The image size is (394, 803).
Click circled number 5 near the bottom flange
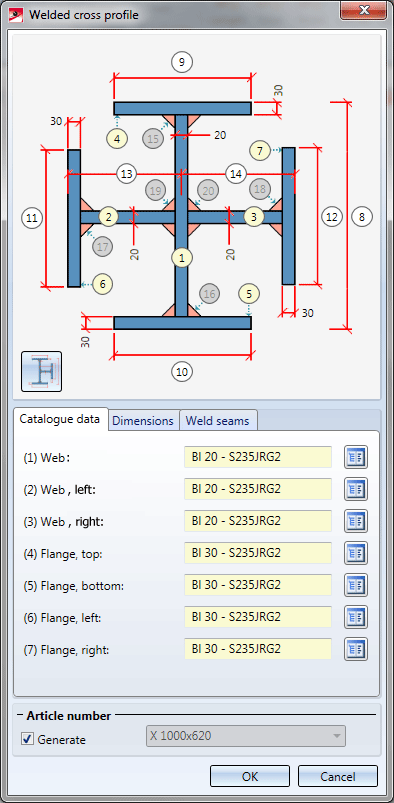click(249, 294)
